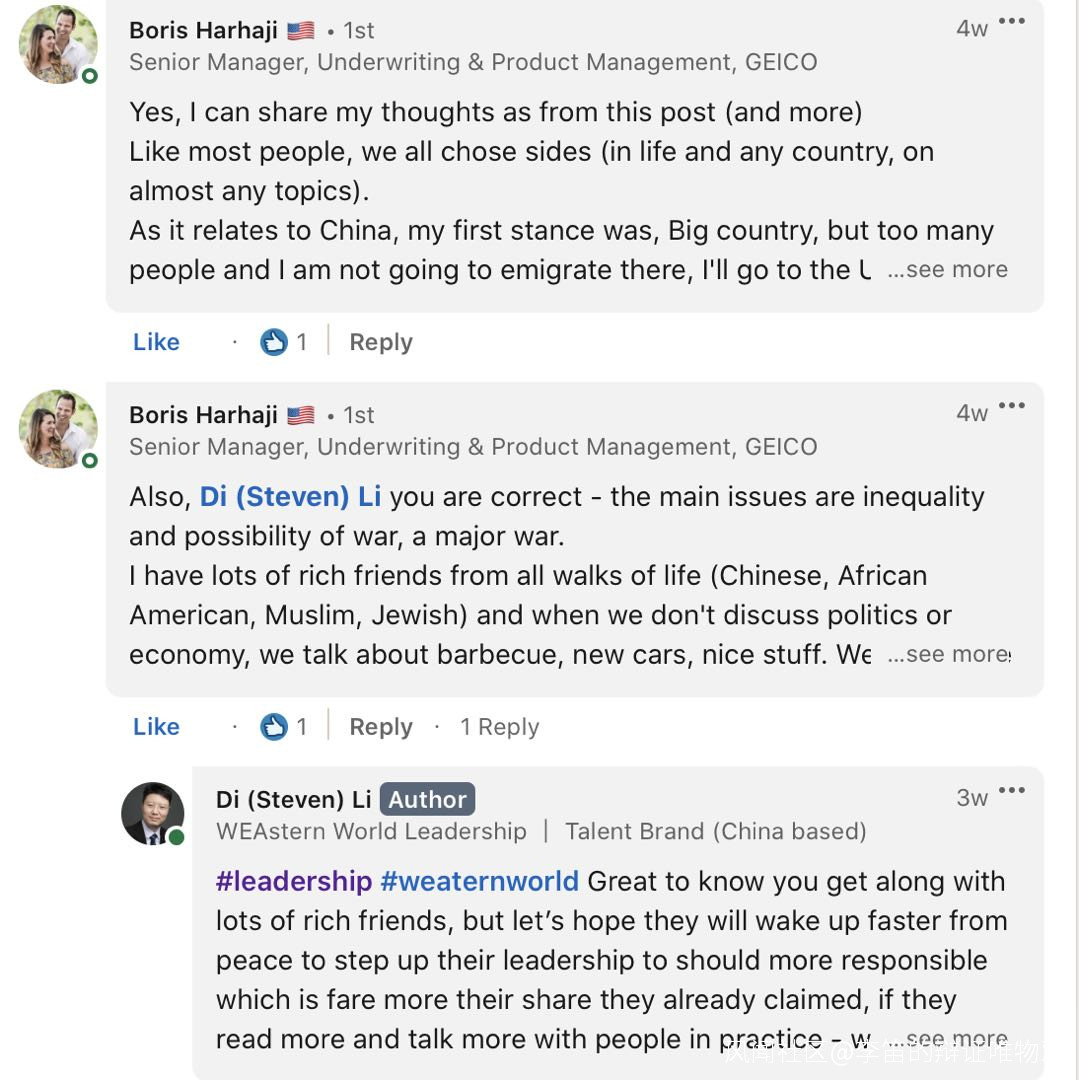Expand second comment with see more
Screen dimensions: 1079x1080
point(947,655)
